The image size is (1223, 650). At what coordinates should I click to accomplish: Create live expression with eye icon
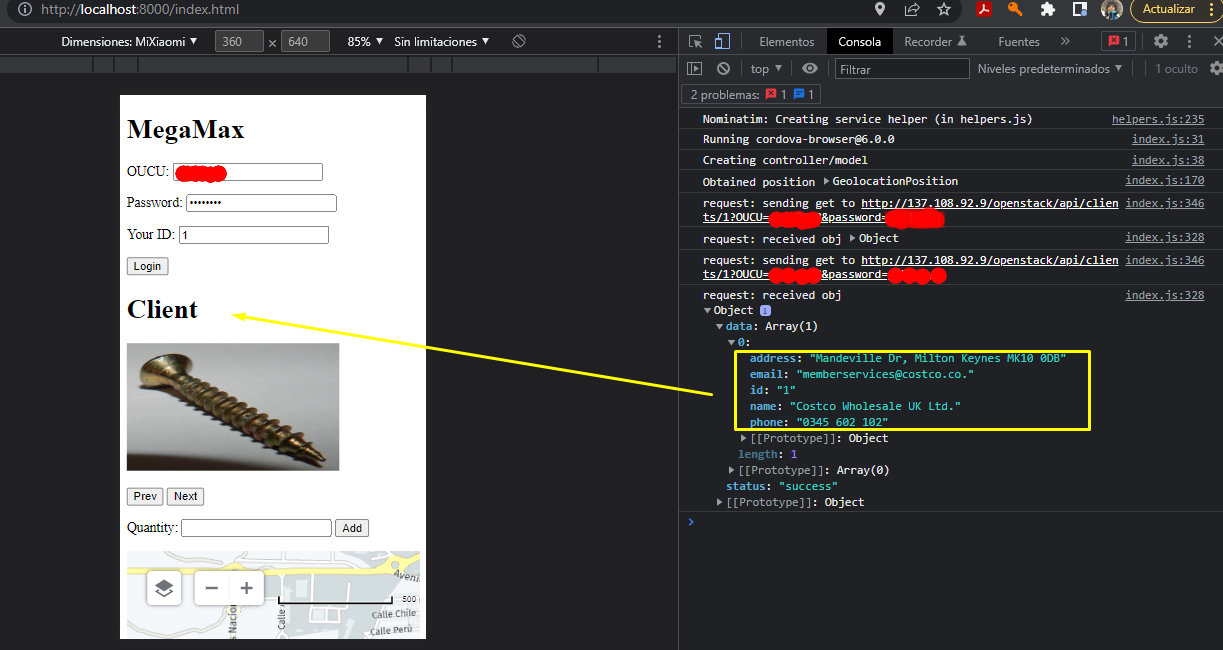coord(810,69)
